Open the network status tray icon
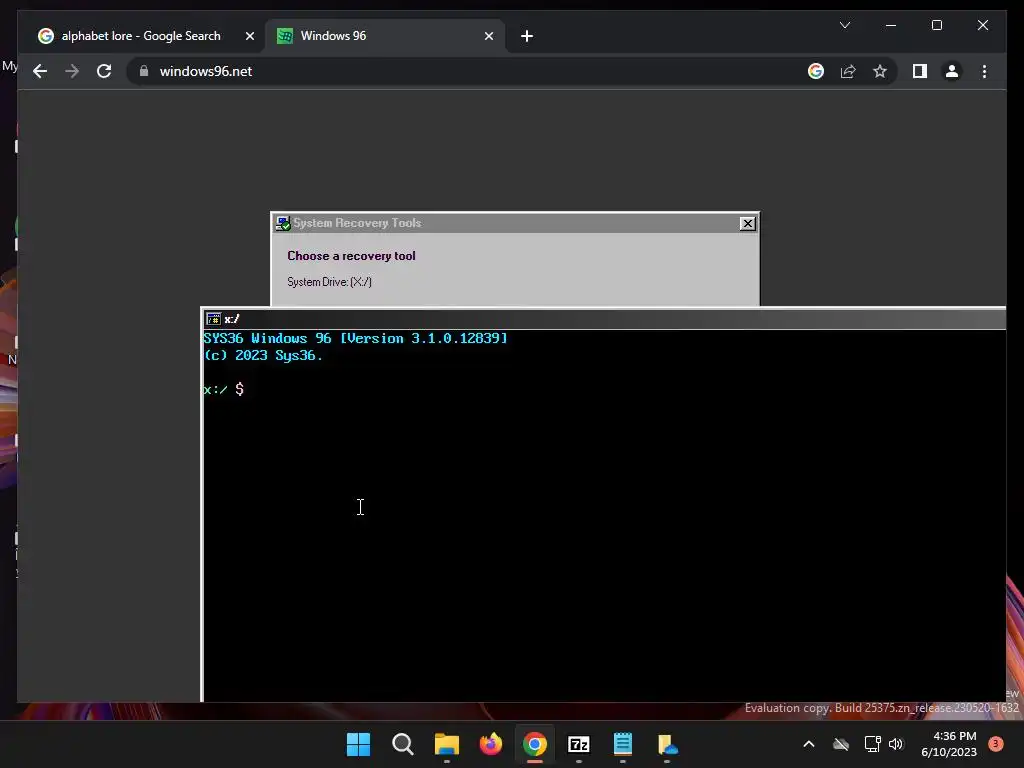 click(872, 744)
